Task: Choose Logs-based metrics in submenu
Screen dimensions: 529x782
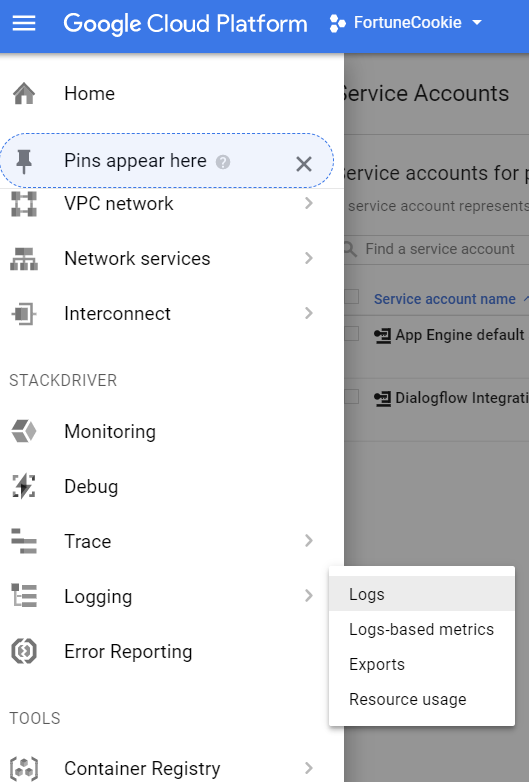Action: pyautogui.click(x=422, y=629)
